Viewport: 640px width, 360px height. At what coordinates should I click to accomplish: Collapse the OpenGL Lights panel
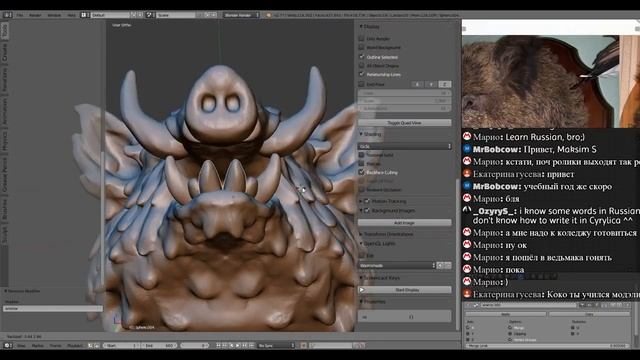coord(361,244)
